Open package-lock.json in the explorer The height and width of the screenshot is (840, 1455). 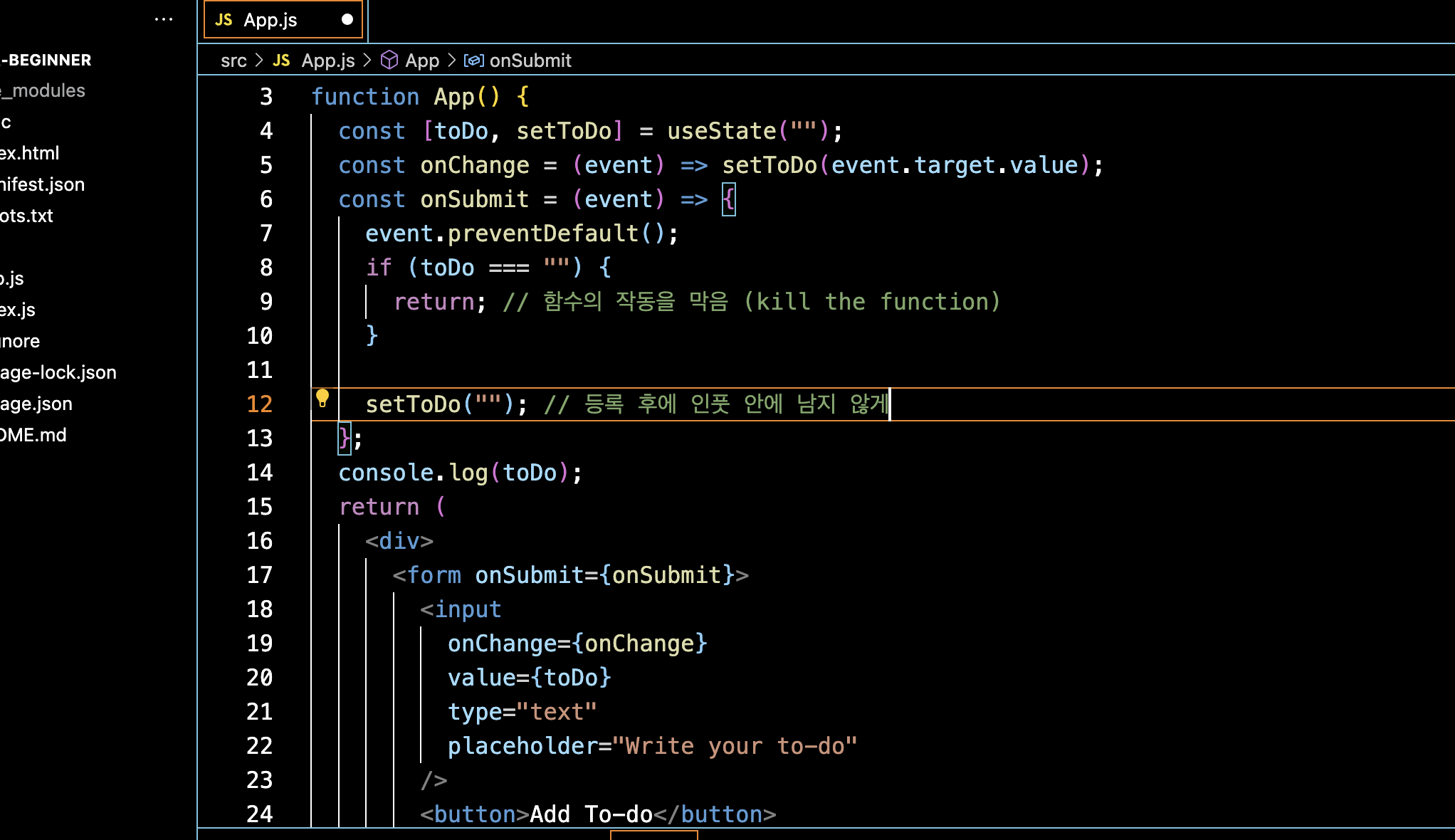(57, 372)
